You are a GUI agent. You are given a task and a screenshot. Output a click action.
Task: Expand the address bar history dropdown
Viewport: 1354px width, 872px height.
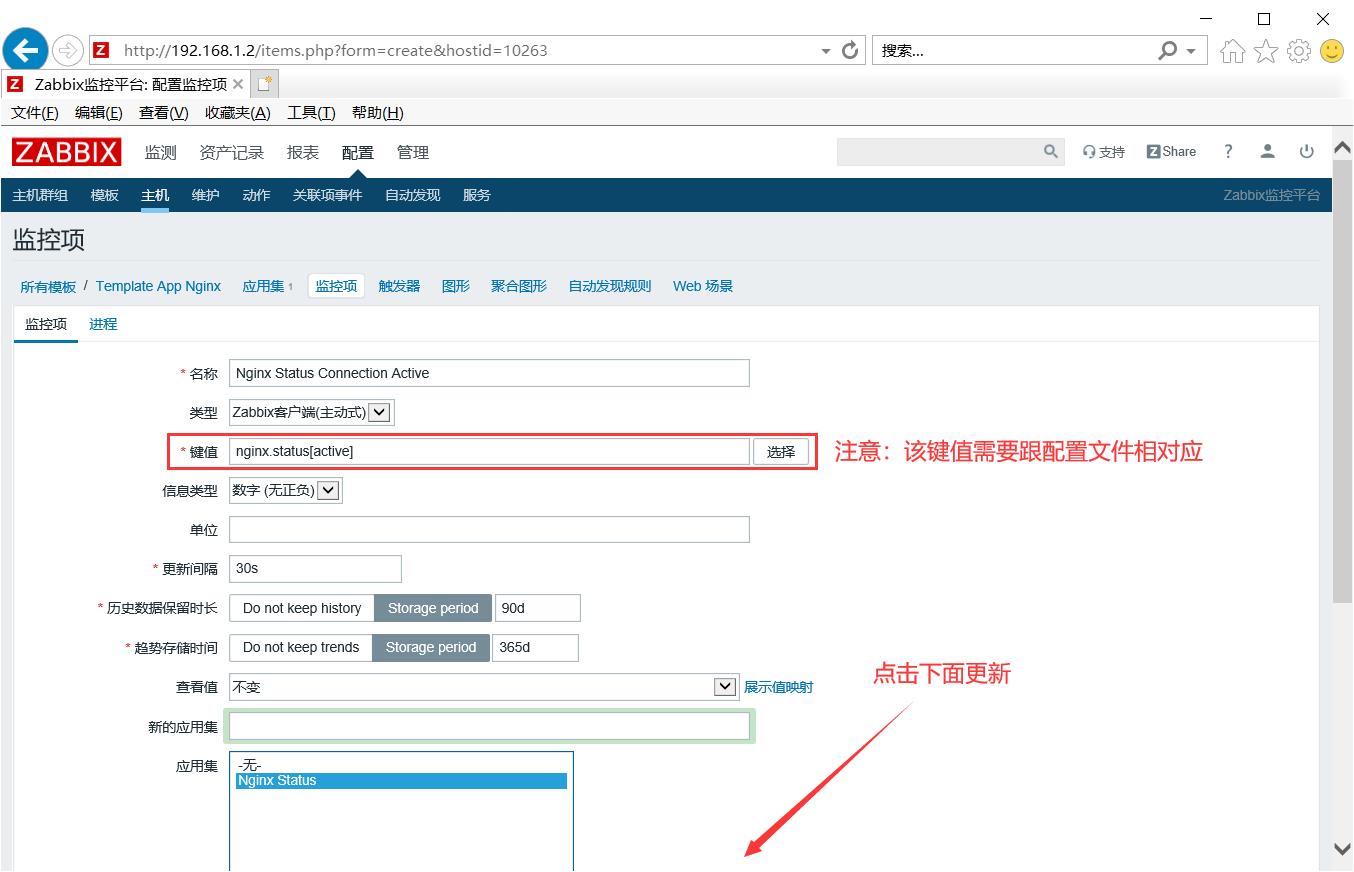(825, 51)
